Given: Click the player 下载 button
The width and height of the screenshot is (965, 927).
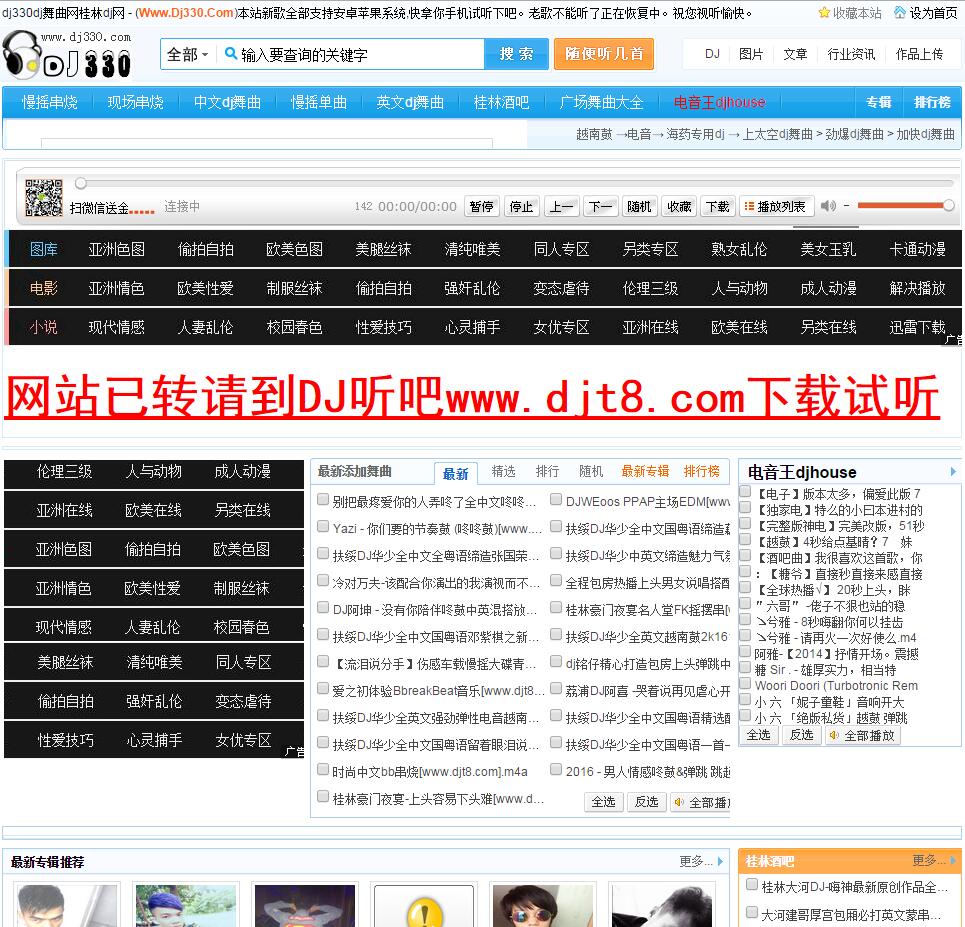Looking at the screenshot, I should [718, 206].
